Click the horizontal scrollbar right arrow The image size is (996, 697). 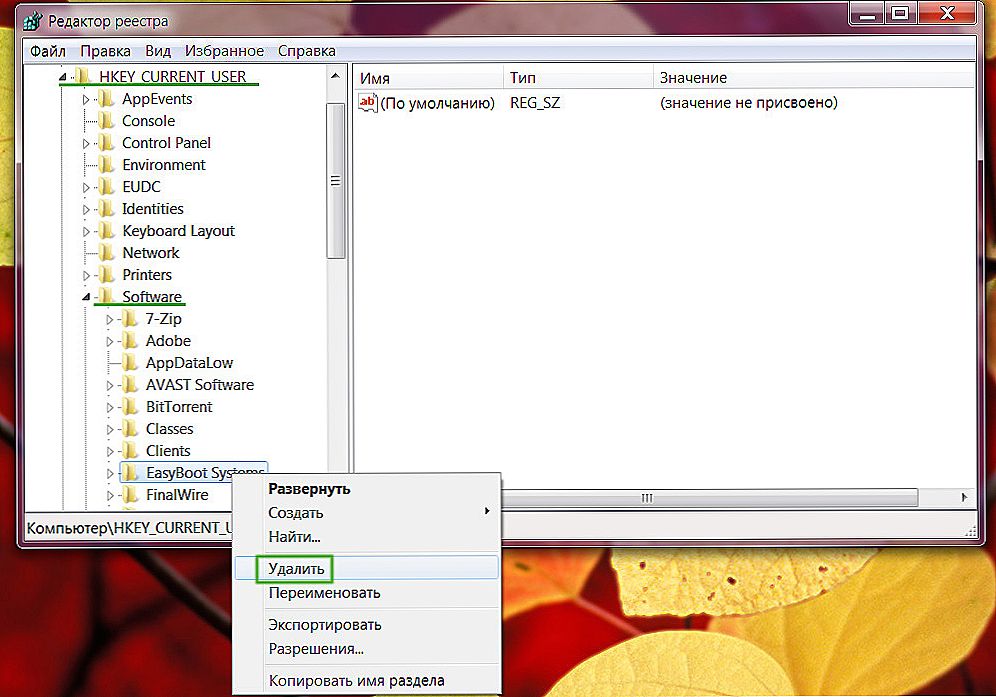pyautogui.click(x=964, y=497)
